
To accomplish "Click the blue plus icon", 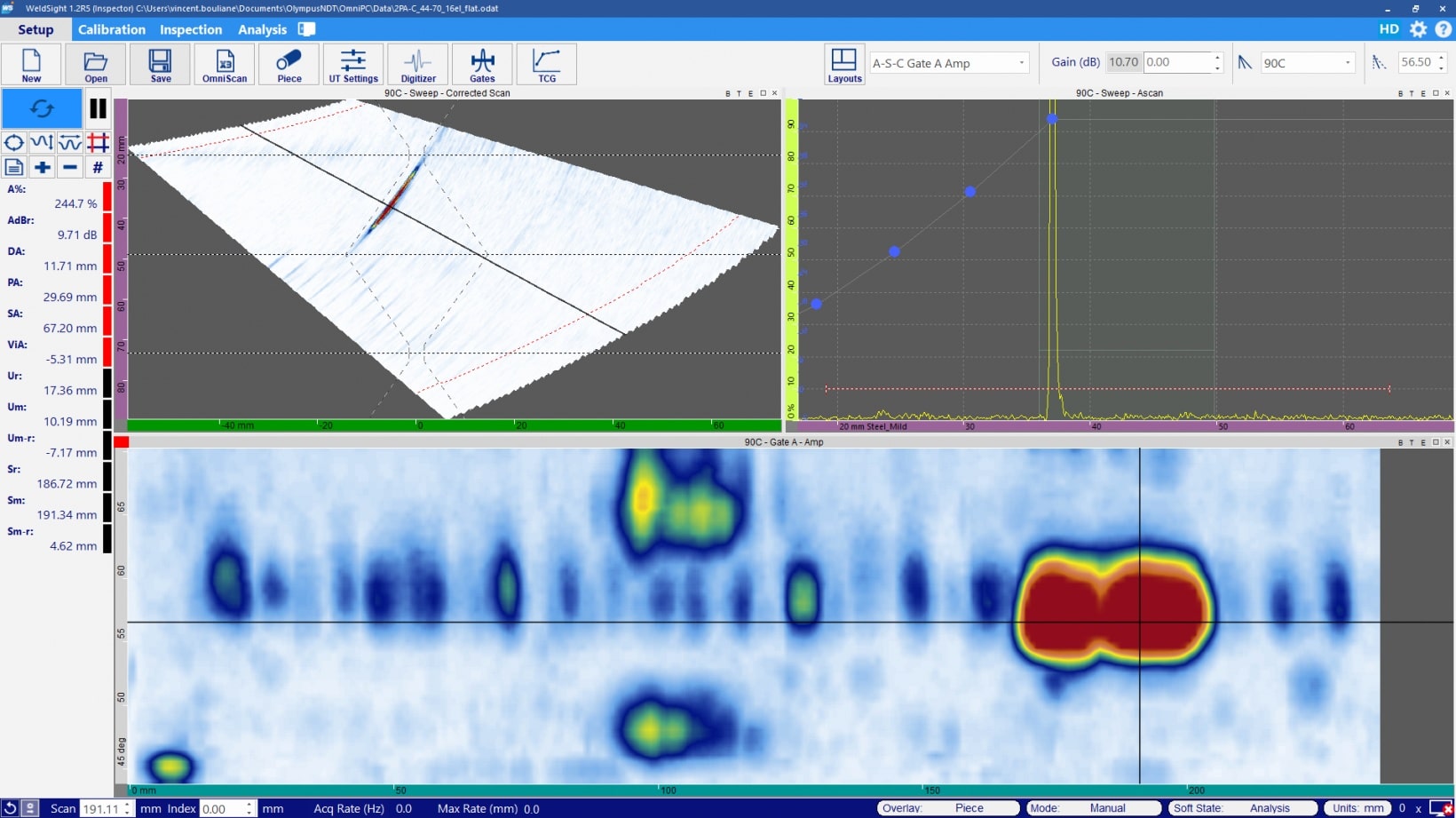I will [x=42, y=167].
